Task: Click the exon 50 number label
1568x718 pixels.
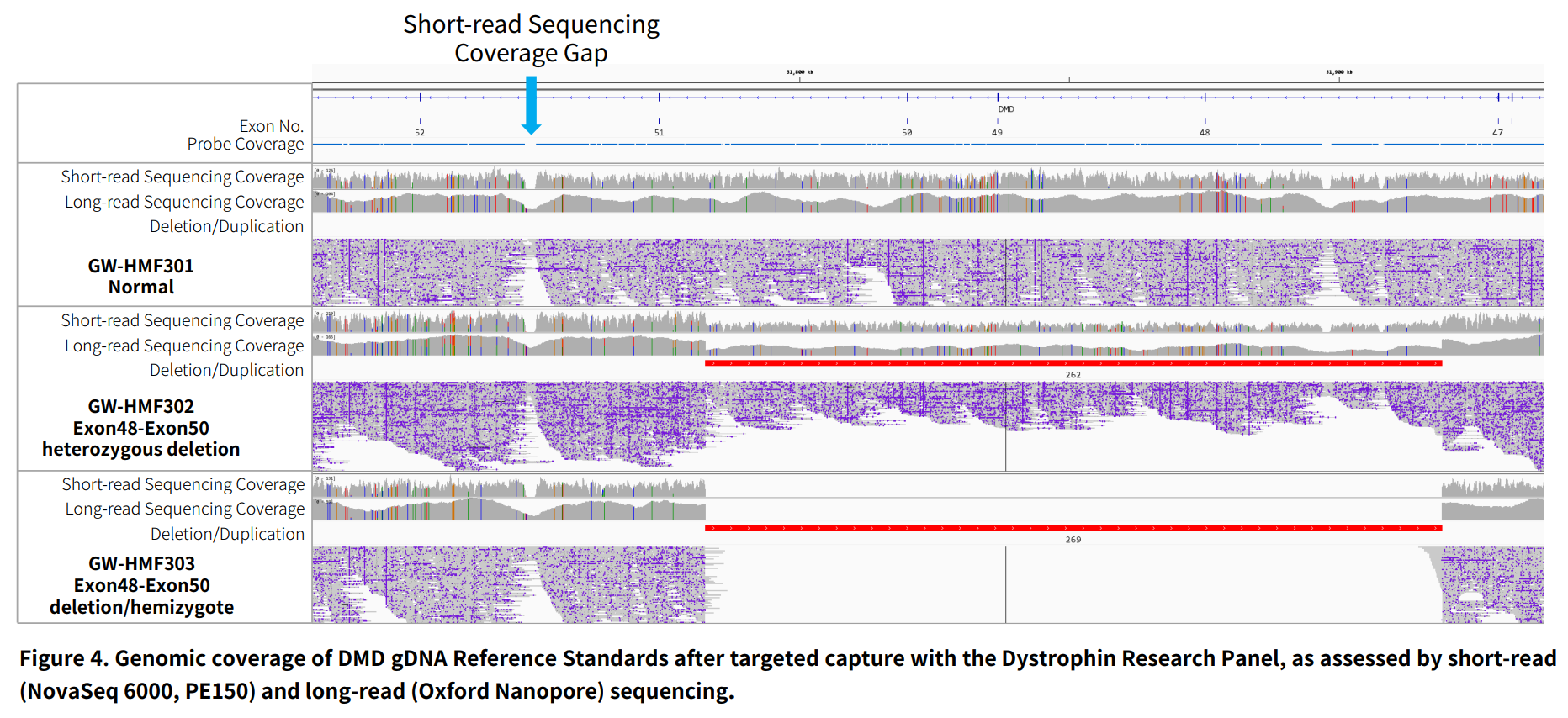Action: [x=907, y=133]
